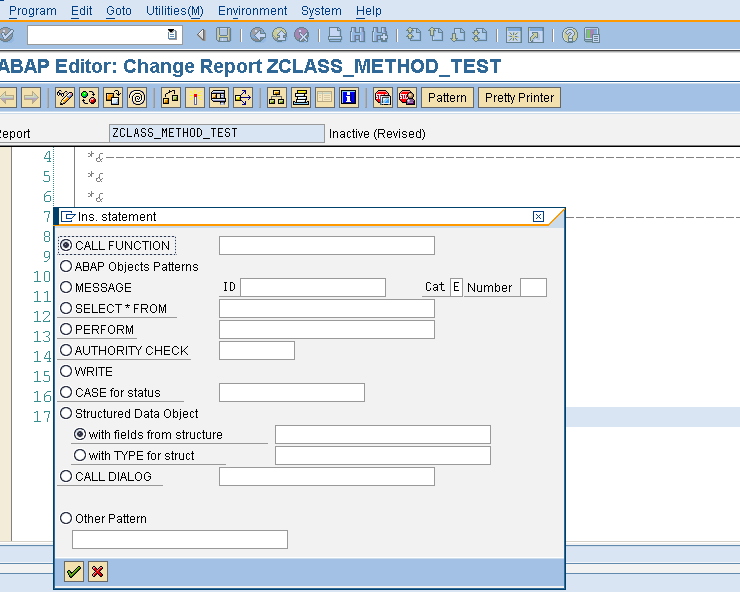Open Help question mark icon

point(570,35)
